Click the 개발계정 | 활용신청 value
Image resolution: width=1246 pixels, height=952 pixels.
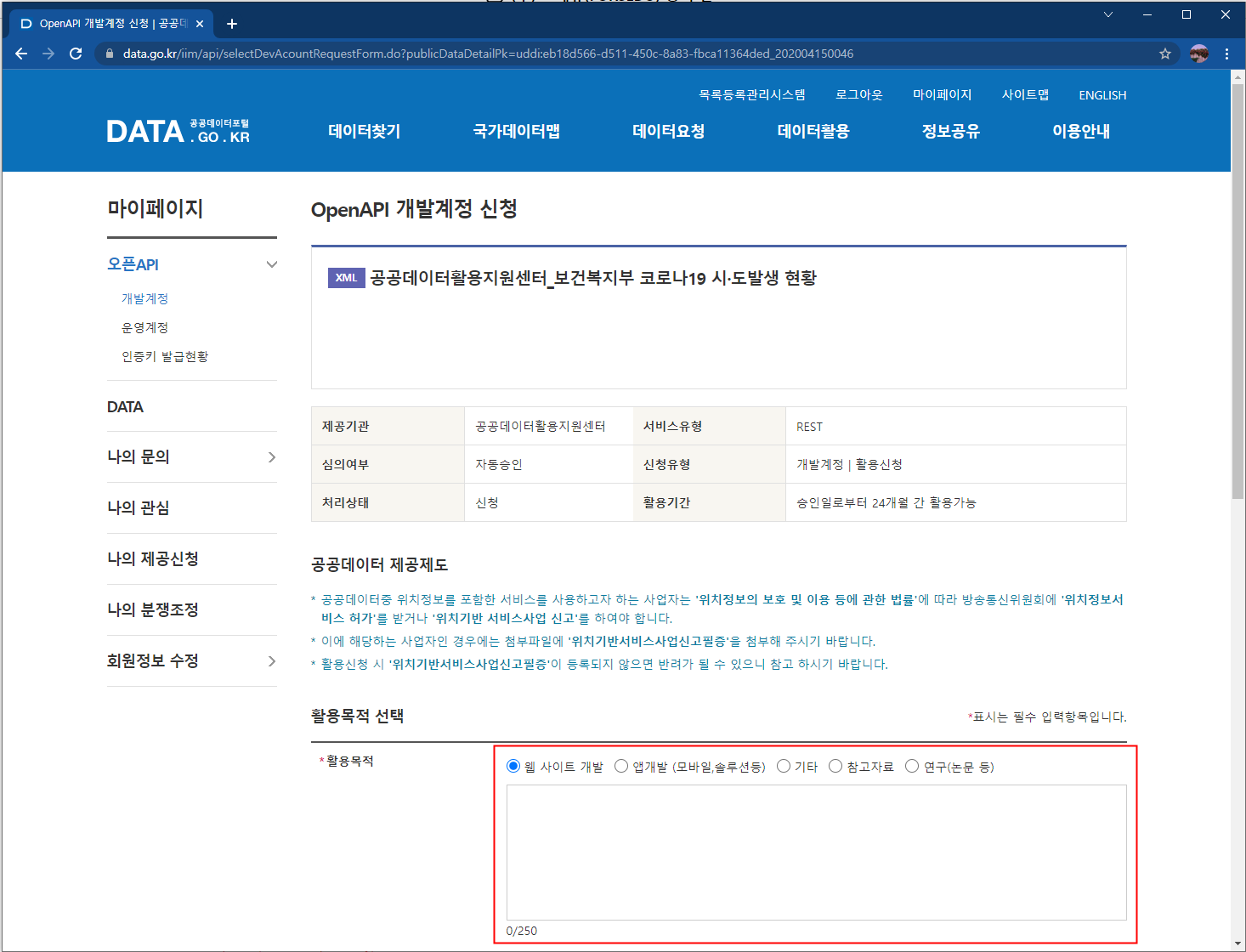[x=849, y=465]
